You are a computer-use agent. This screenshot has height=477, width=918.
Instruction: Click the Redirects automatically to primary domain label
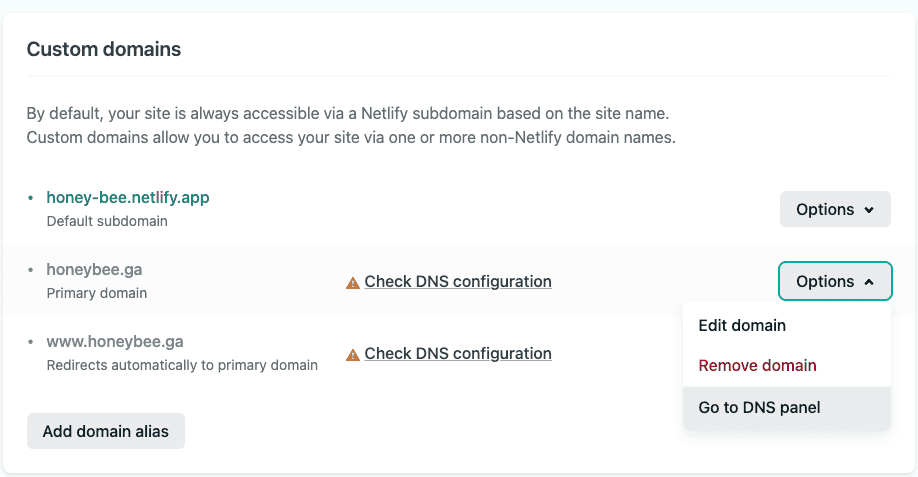pos(182,366)
